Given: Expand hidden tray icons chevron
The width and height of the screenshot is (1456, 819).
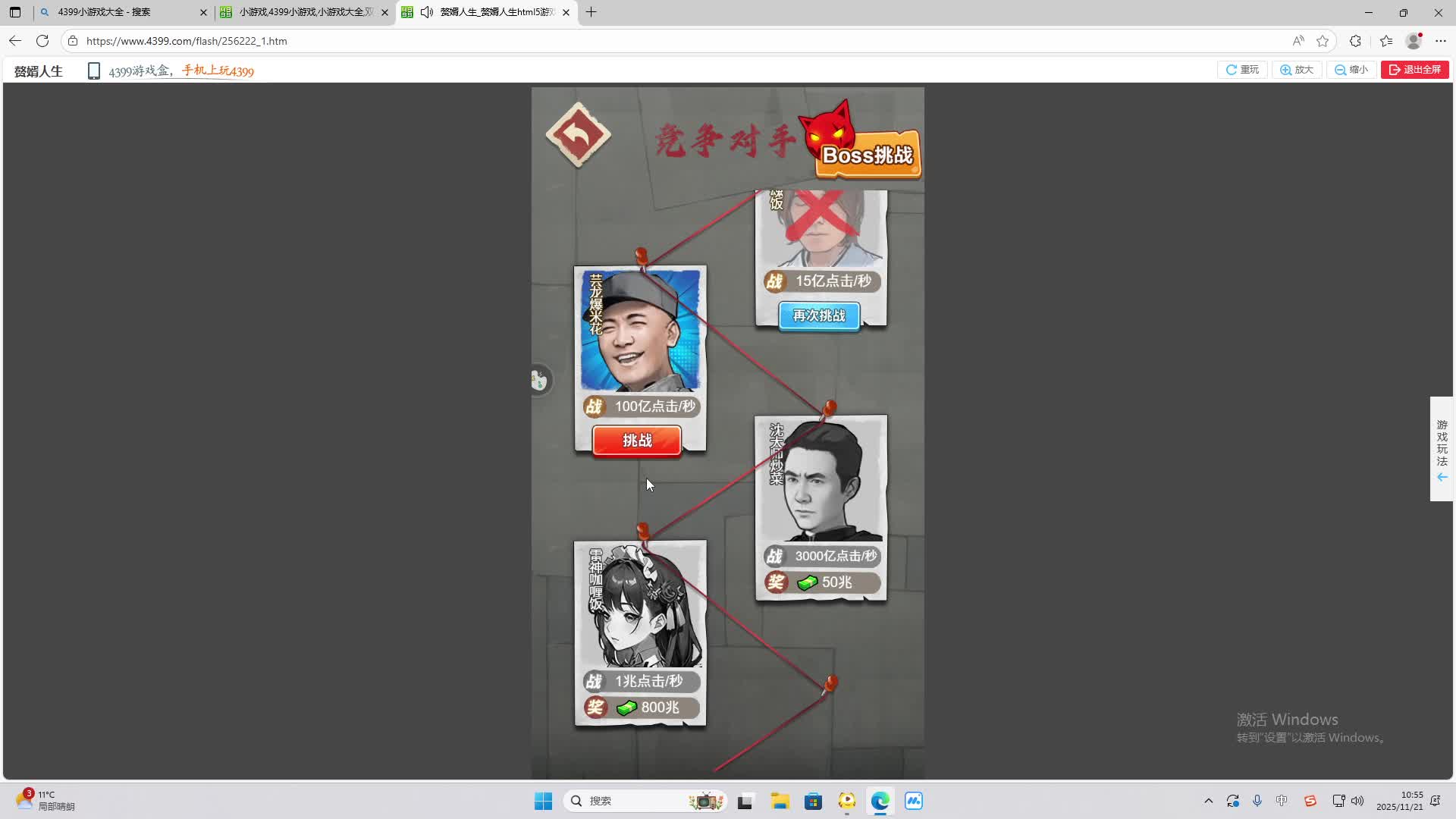Looking at the screenshot, I should click(1210, 800).
